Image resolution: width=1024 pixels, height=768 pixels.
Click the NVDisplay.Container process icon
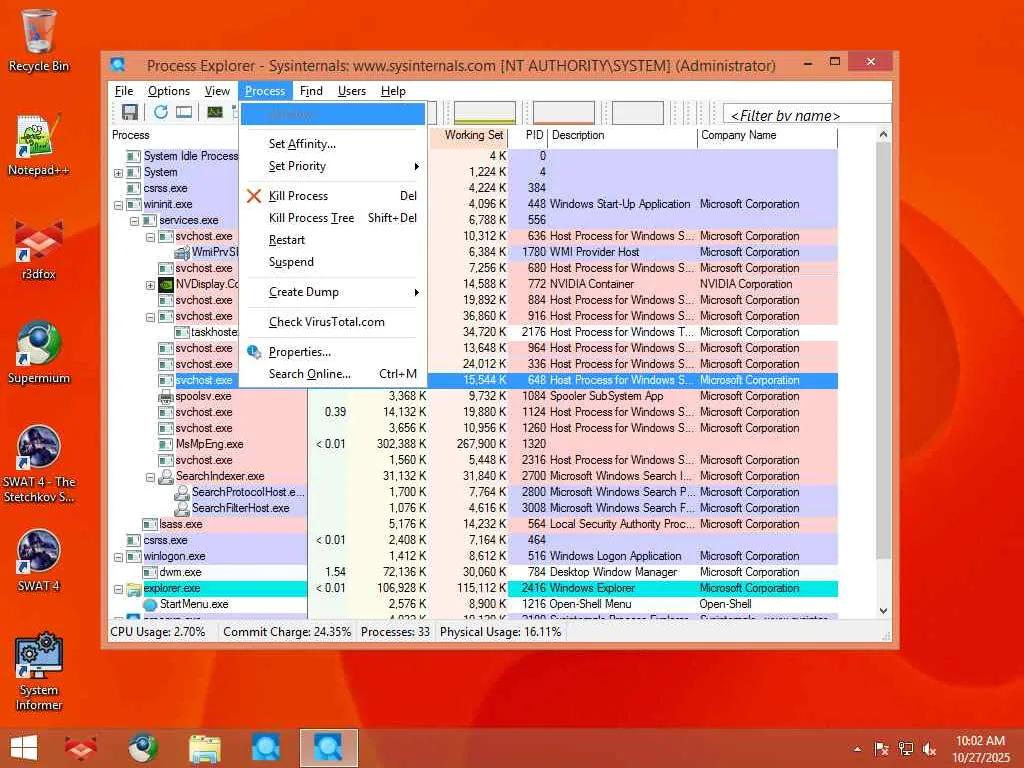point(166,284)
